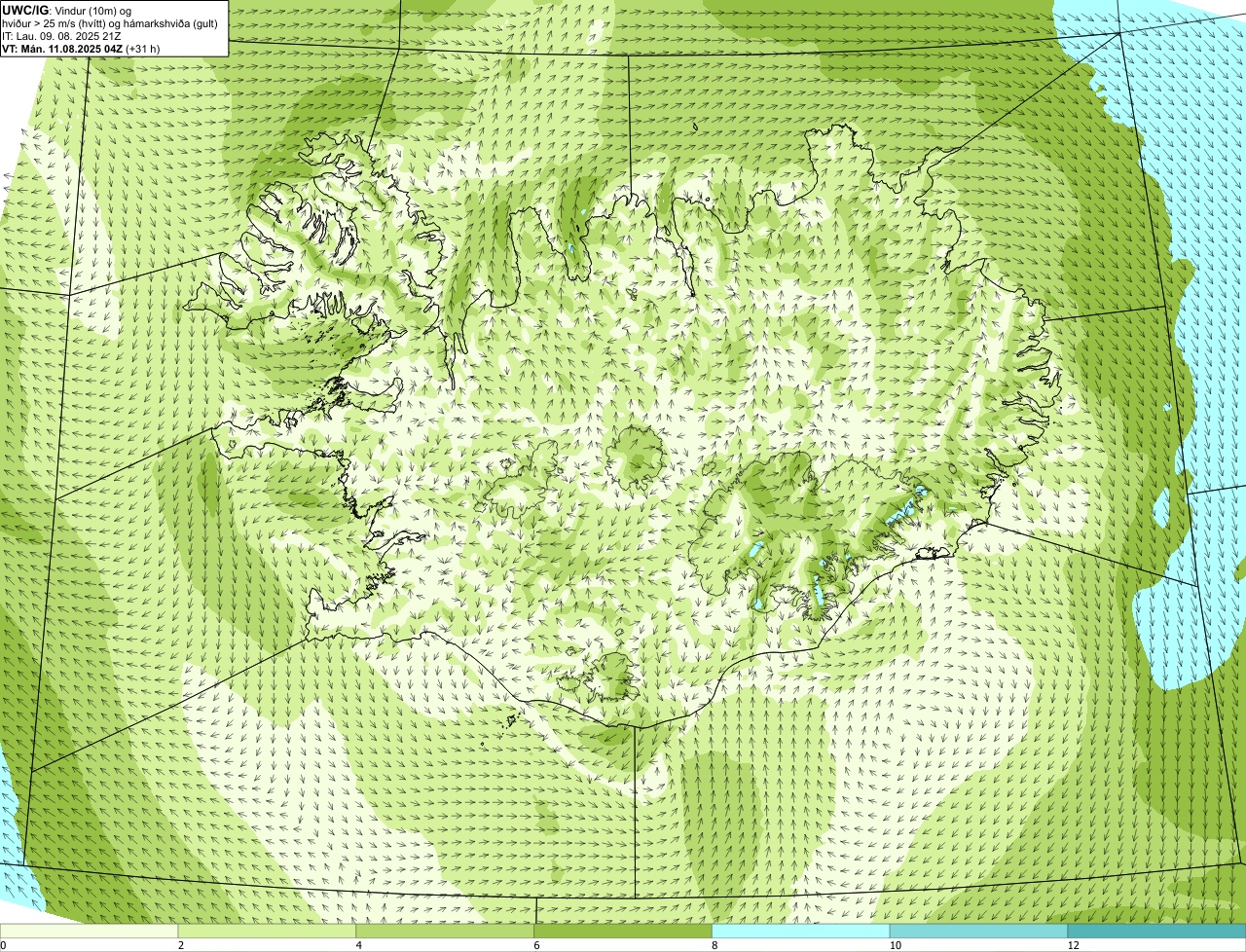Click the legend tick label '2'
Screen dimensions: 1246x952
[x=181, y=945]
